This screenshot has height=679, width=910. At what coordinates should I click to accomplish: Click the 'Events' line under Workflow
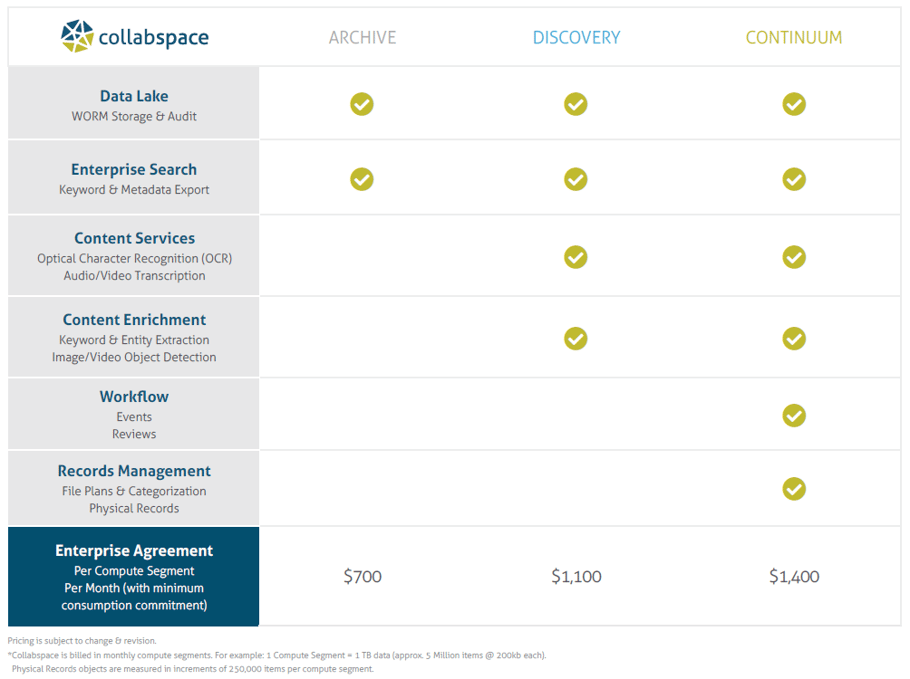pyautogui.click(x=134, y=417)
